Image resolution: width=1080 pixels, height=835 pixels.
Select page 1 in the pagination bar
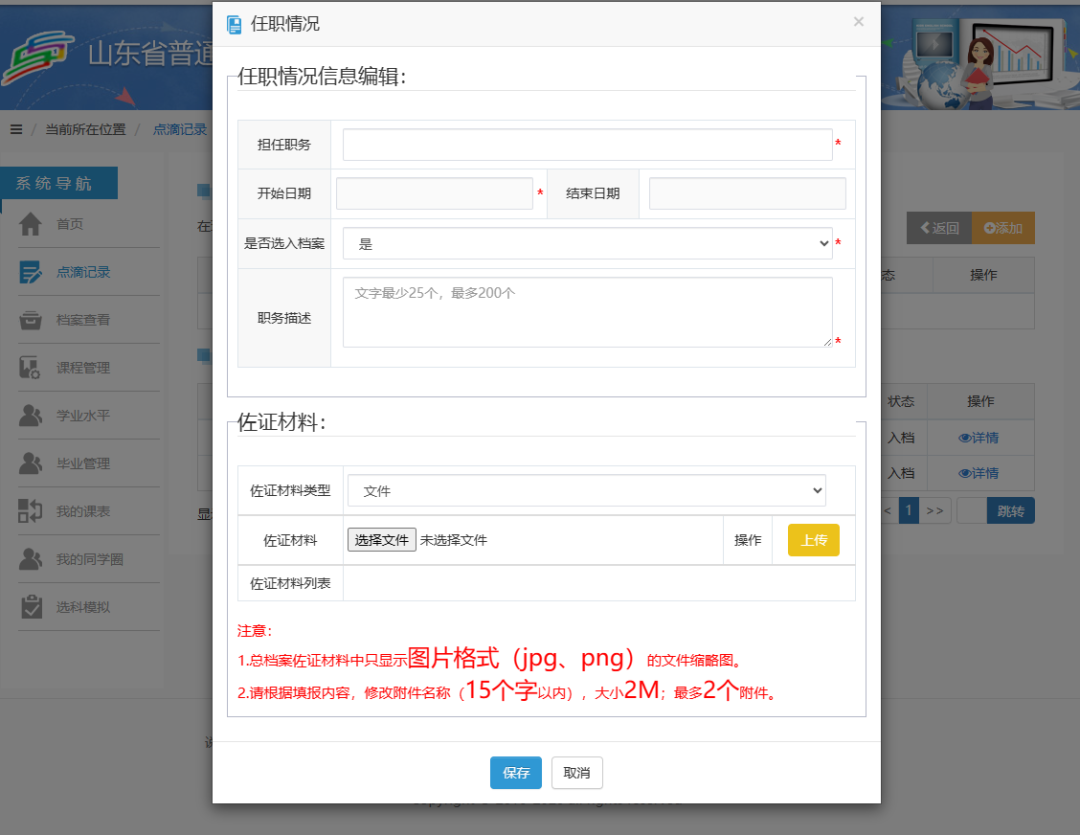tap(908, 510)
